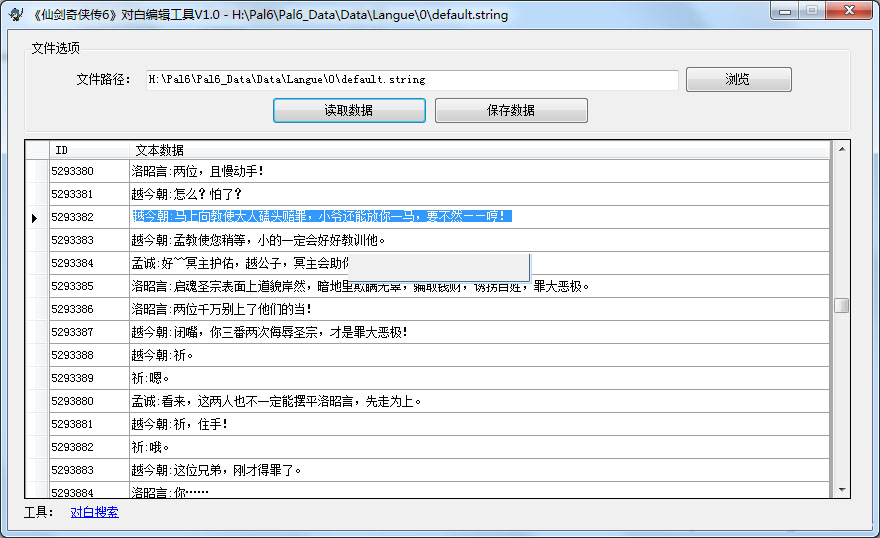Viewport: 880px width, 538px height.
Task: Click text 孟诚:看来，这两人也不一定能摆平洛昭言
Action: 276,401
